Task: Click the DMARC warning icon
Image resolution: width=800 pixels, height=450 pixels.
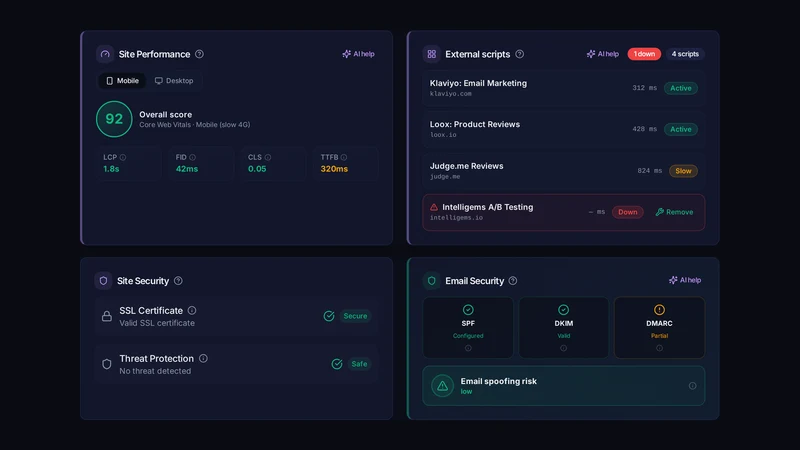Action: (x=659, y=310)
